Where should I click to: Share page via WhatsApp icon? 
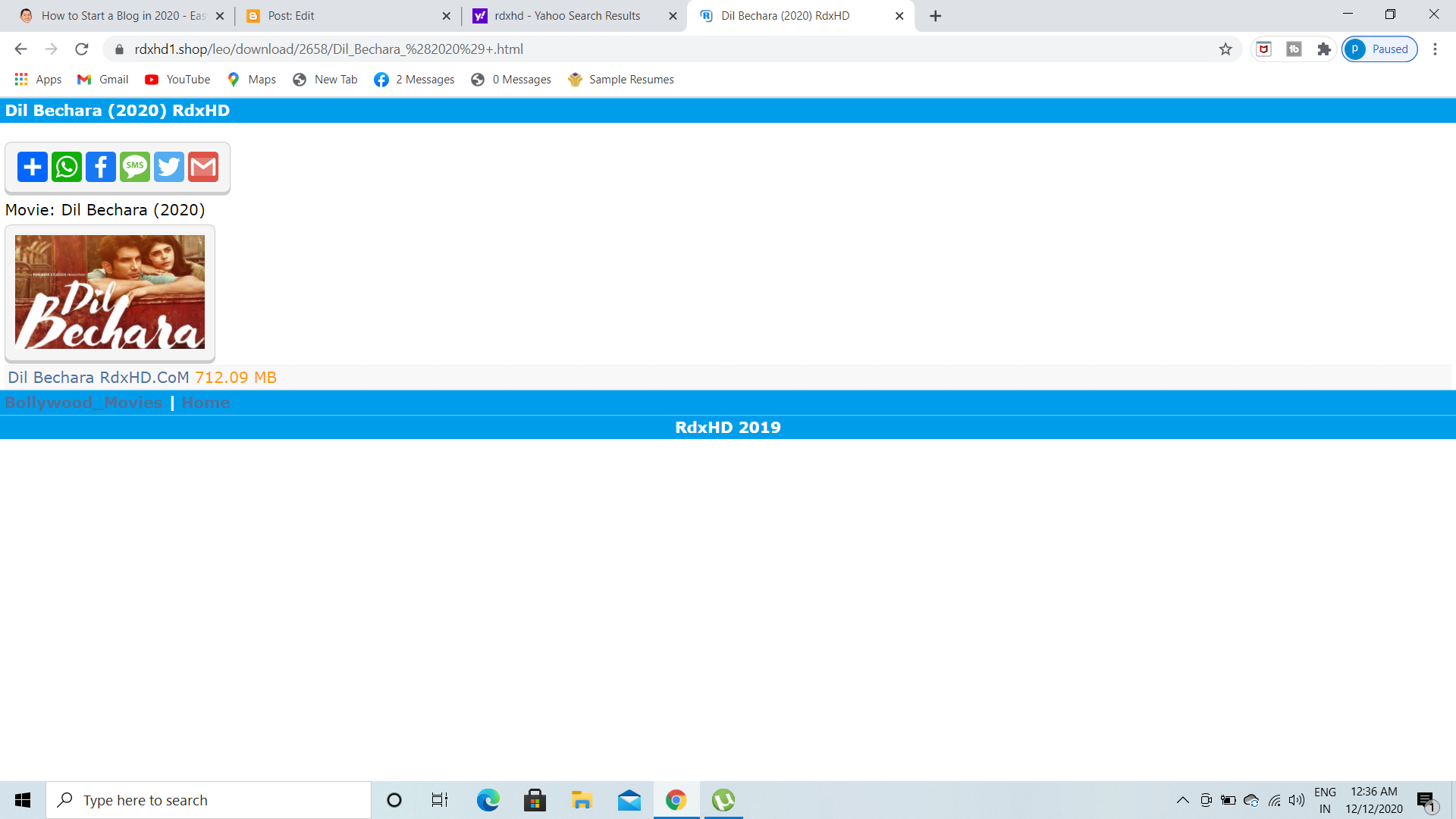[x=67, y=167]
